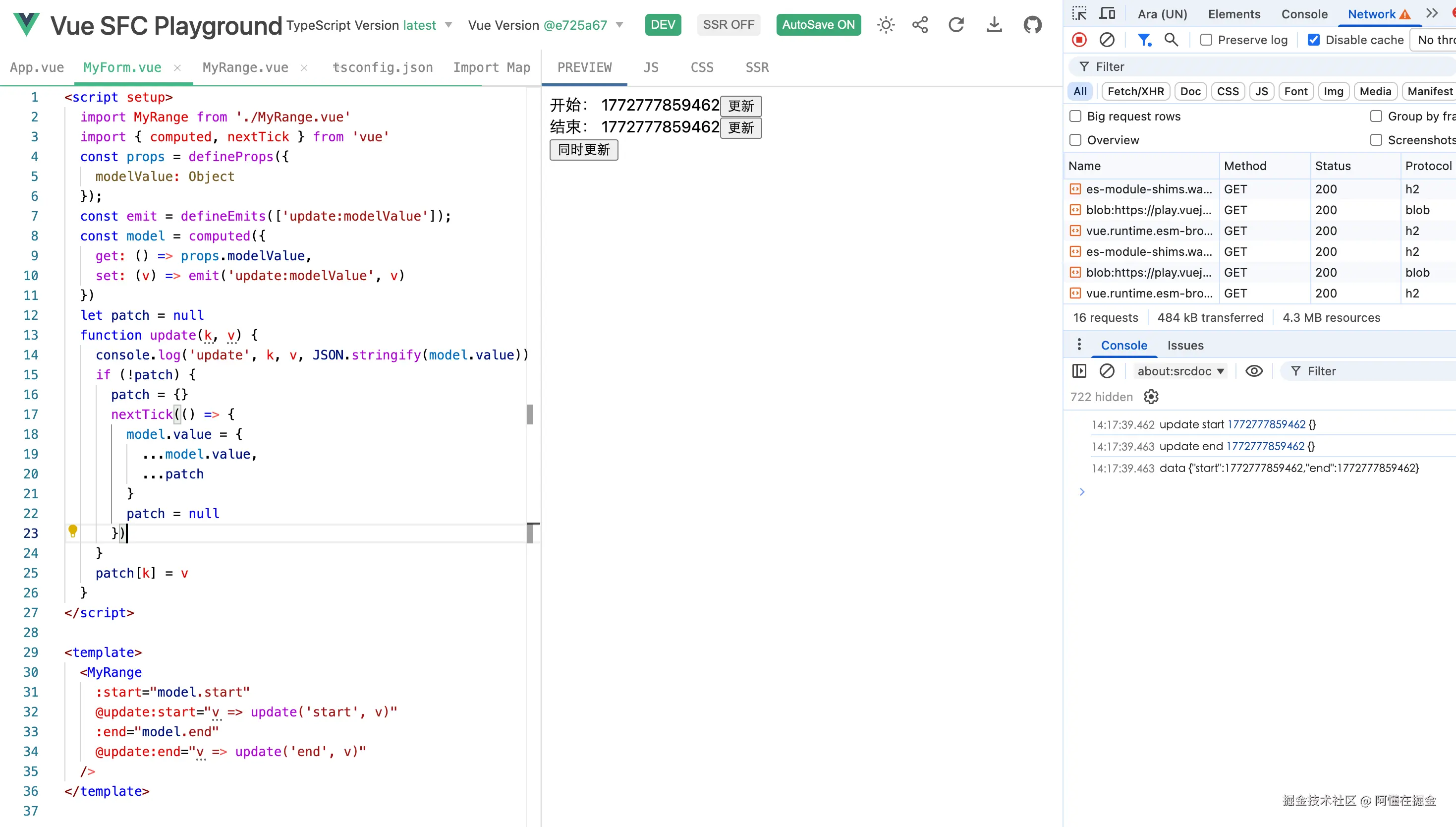Click the network search magnifier icon
This screenshot has width=1456, height=827.
[x=1171, y=40]
